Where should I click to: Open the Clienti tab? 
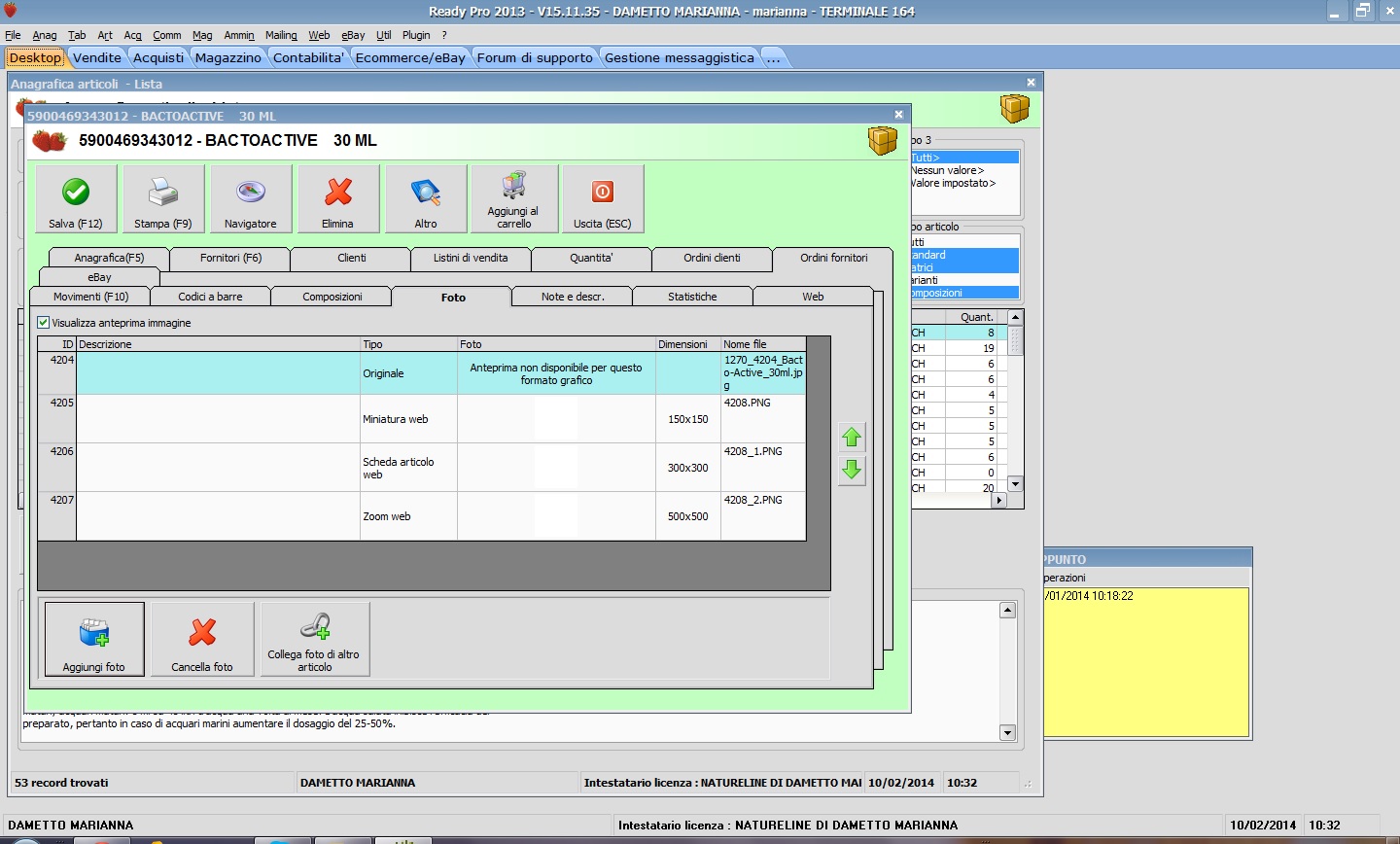click(x=351, y=258)
